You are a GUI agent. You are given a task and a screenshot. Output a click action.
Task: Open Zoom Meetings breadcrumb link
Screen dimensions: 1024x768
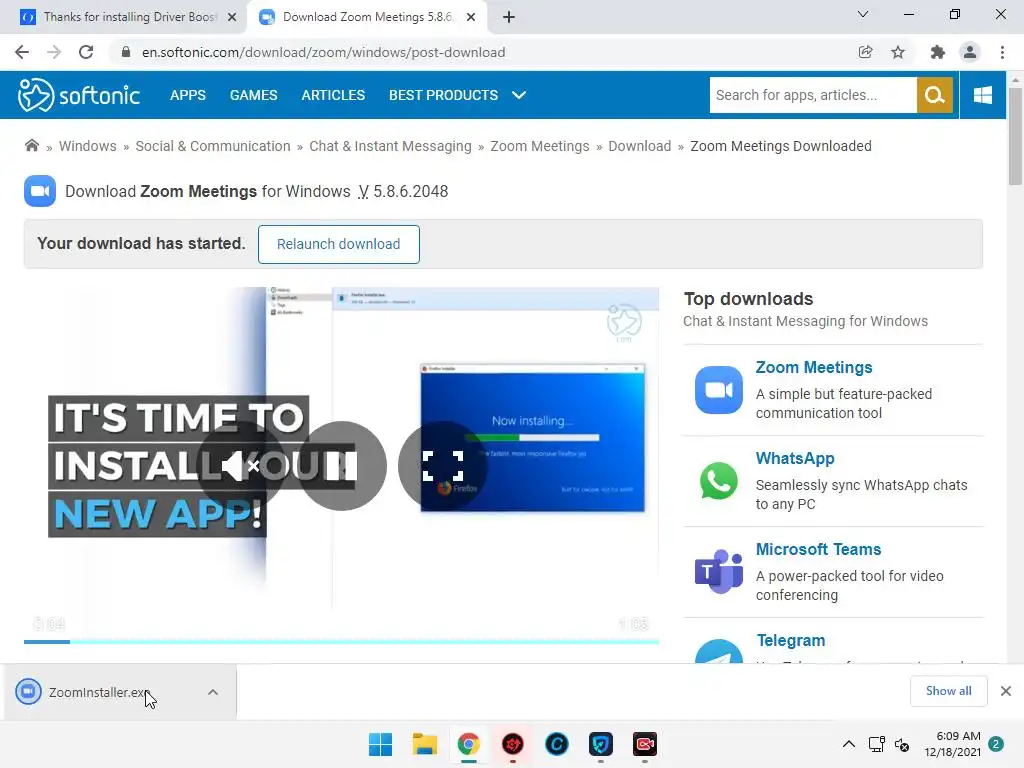(x=540, y=146)
